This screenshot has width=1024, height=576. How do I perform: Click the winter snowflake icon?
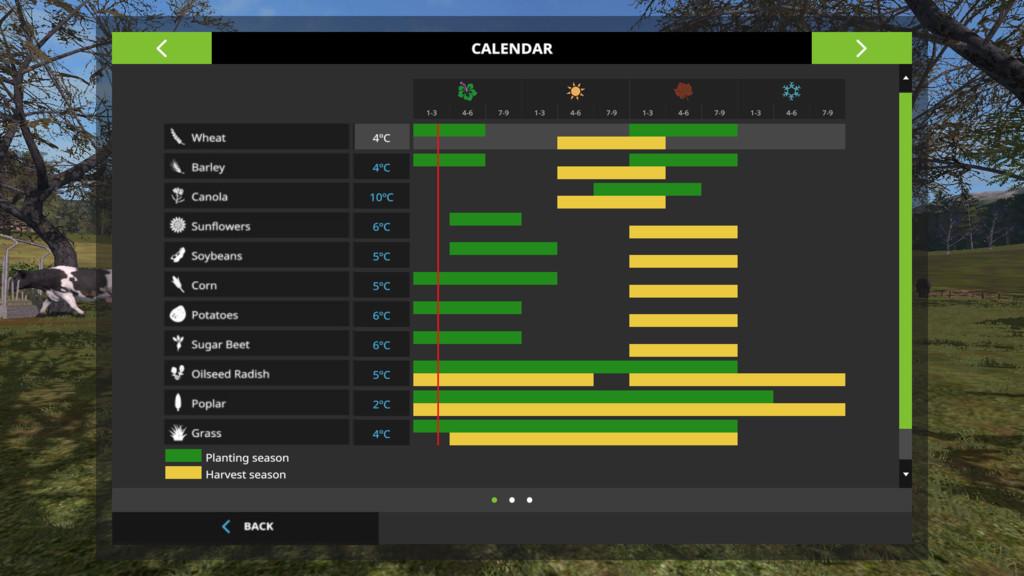pos(791,92)
